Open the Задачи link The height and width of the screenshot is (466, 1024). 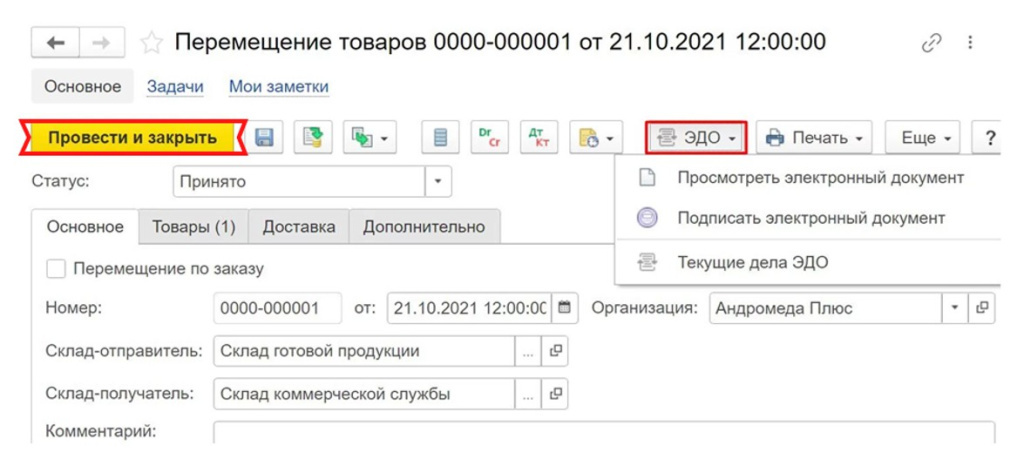click(175, 87)
